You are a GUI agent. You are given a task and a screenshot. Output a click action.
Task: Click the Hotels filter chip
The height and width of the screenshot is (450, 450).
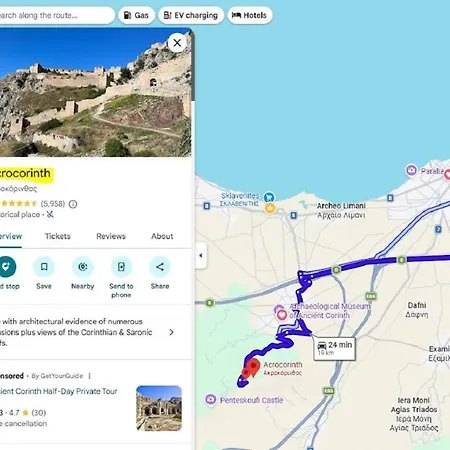tap(250, 15)
